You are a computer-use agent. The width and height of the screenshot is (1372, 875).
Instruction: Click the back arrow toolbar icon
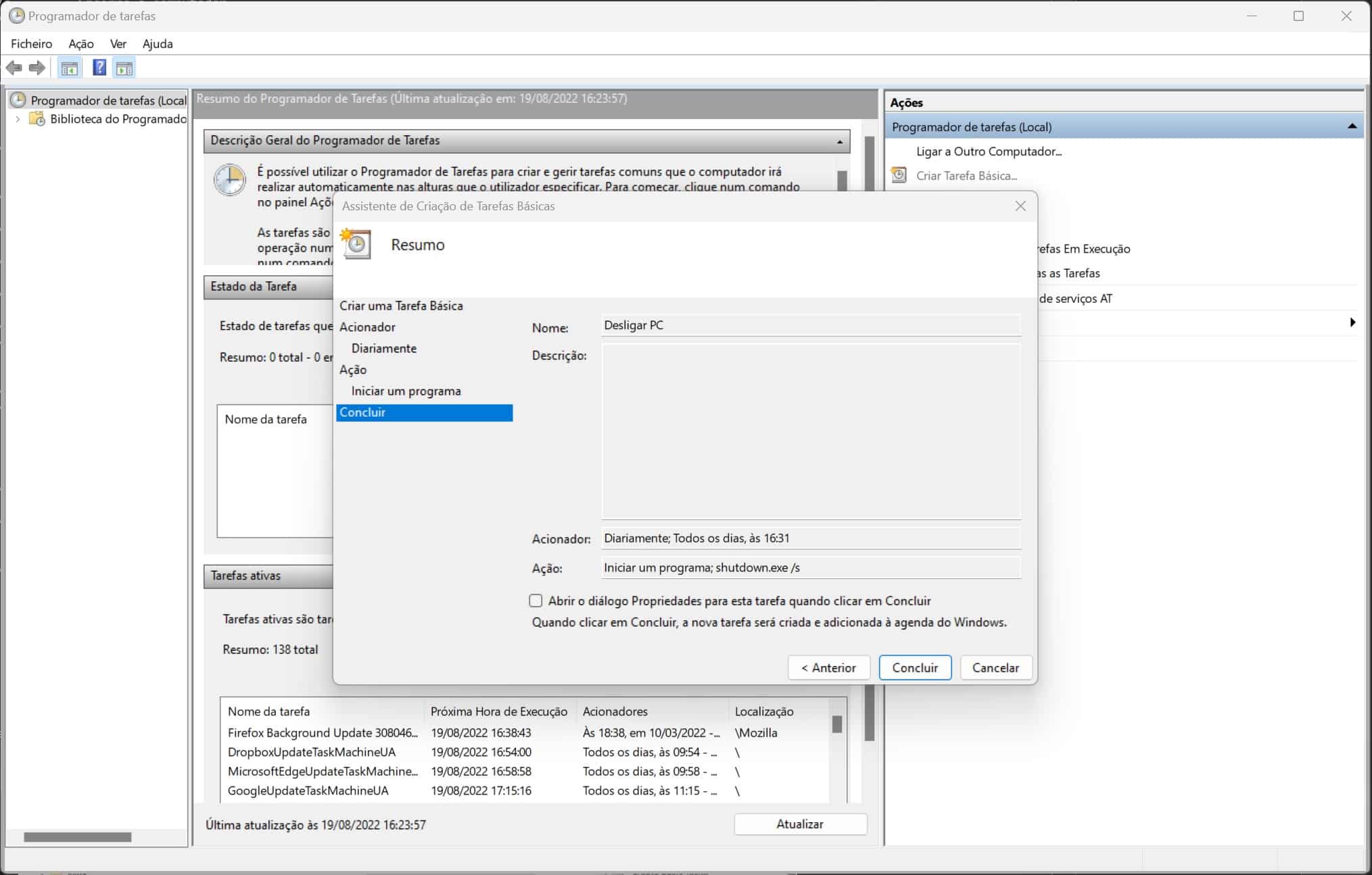14,68
